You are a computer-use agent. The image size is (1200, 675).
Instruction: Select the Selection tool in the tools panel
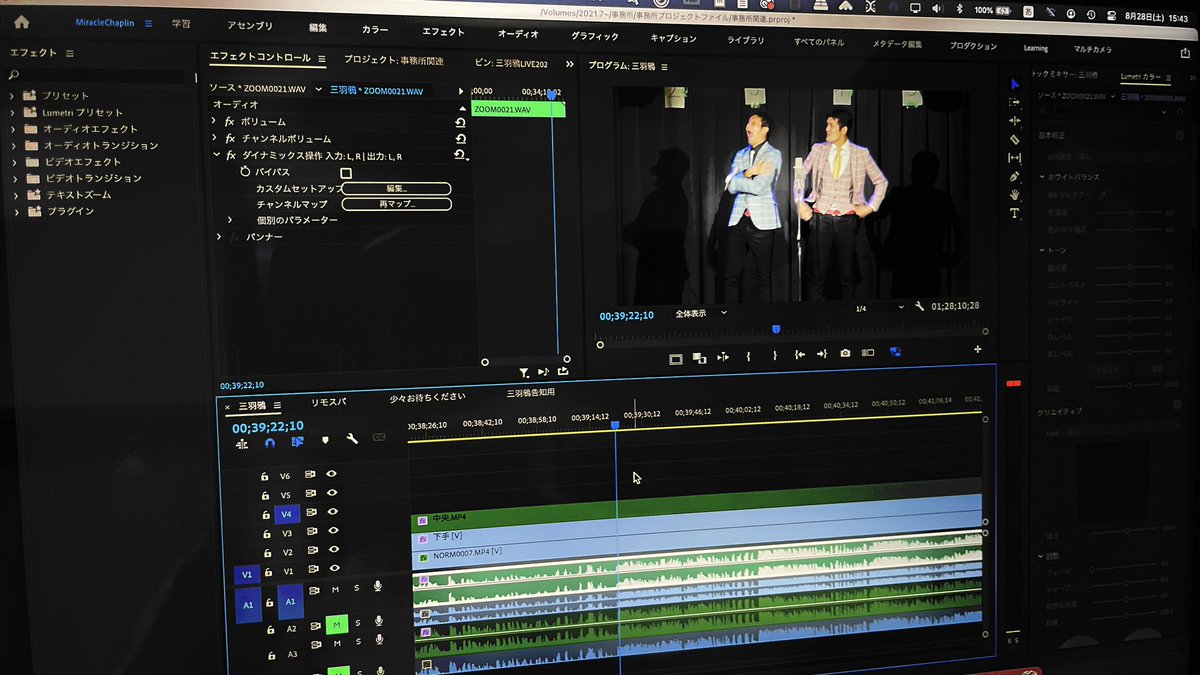[1015, 84]
